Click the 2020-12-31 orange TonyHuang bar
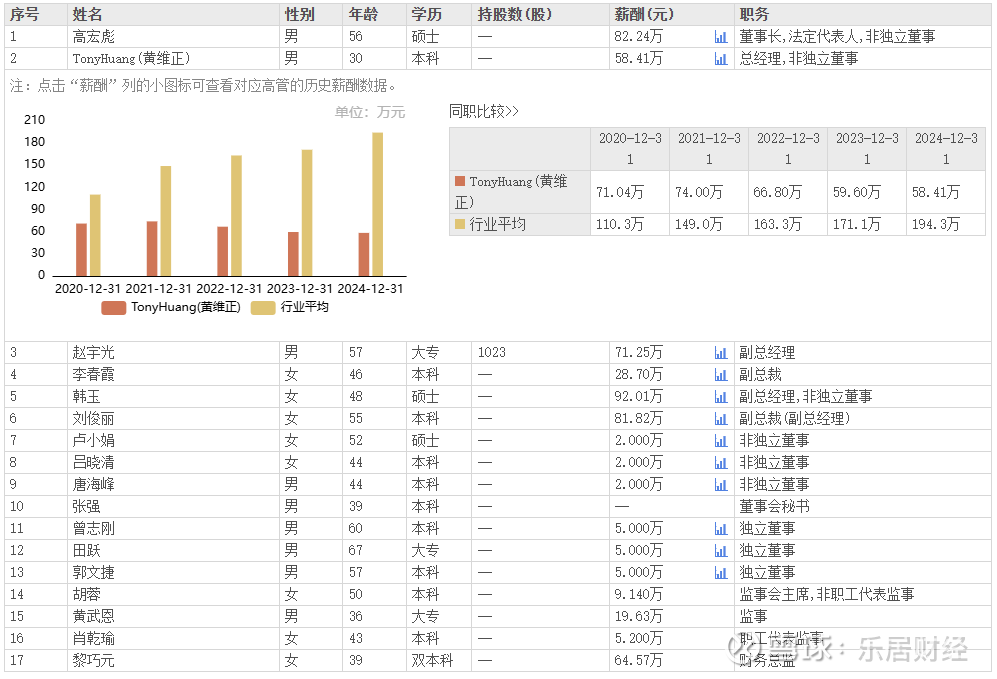The image size is (997, 679). [x=81, y=250]
